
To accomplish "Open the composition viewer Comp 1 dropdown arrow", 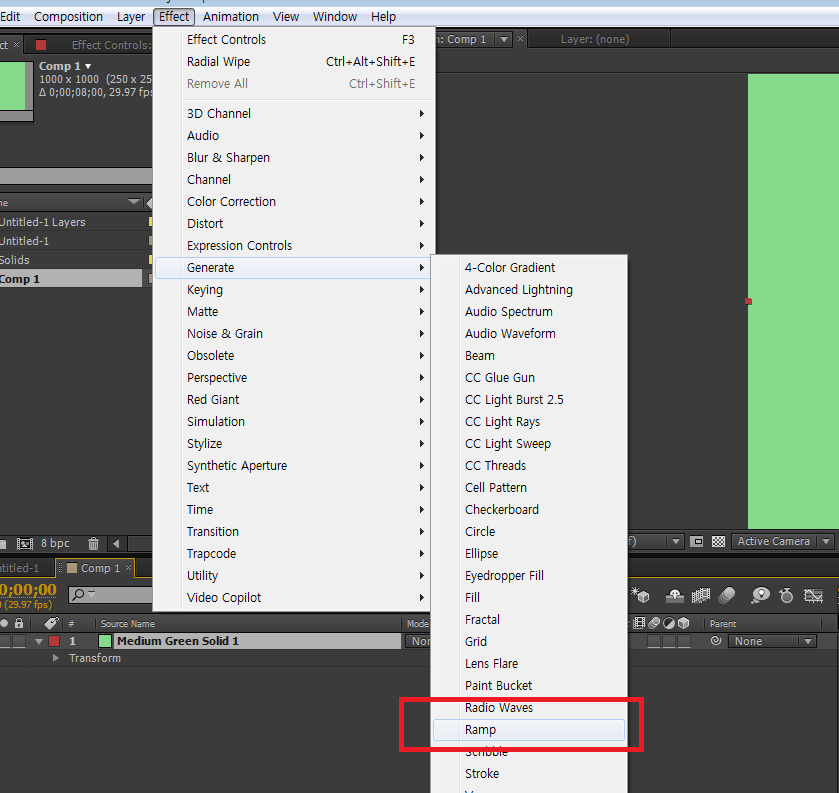I will coord(504,39).
